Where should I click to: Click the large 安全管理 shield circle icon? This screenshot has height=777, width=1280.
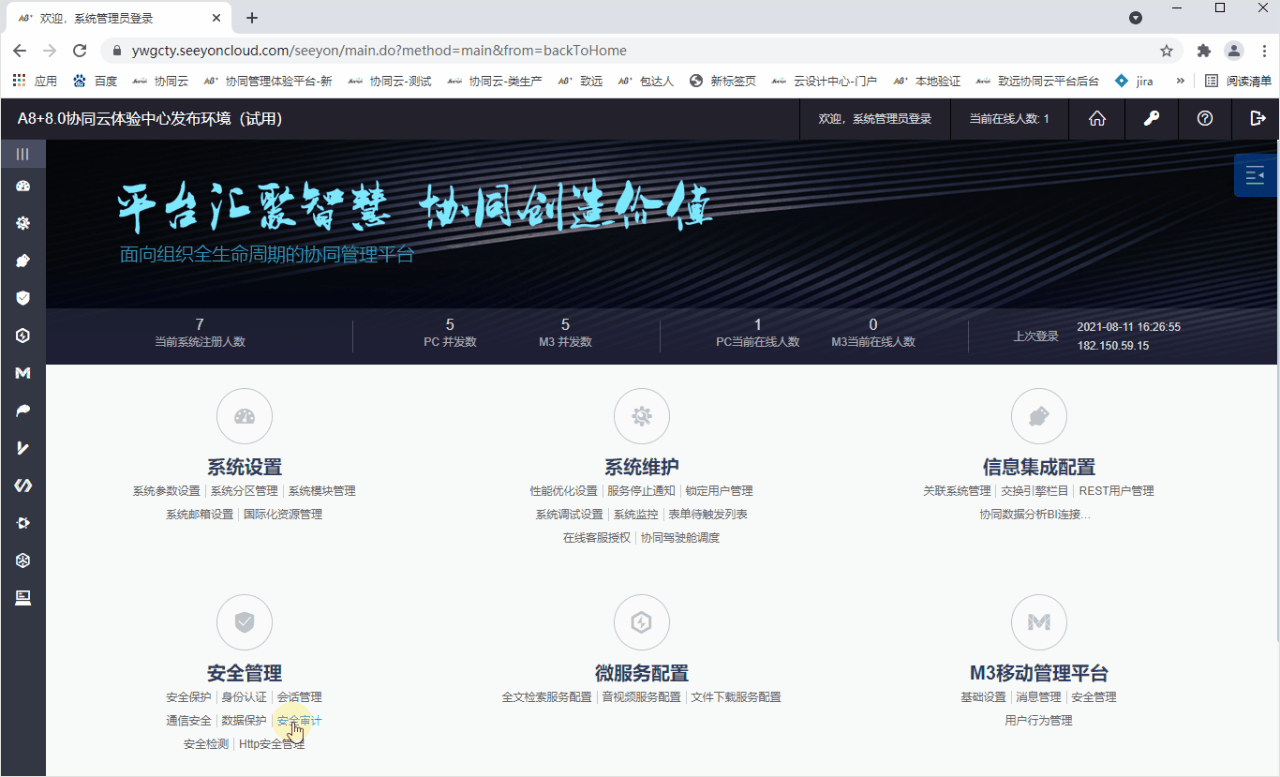point(244,622)
